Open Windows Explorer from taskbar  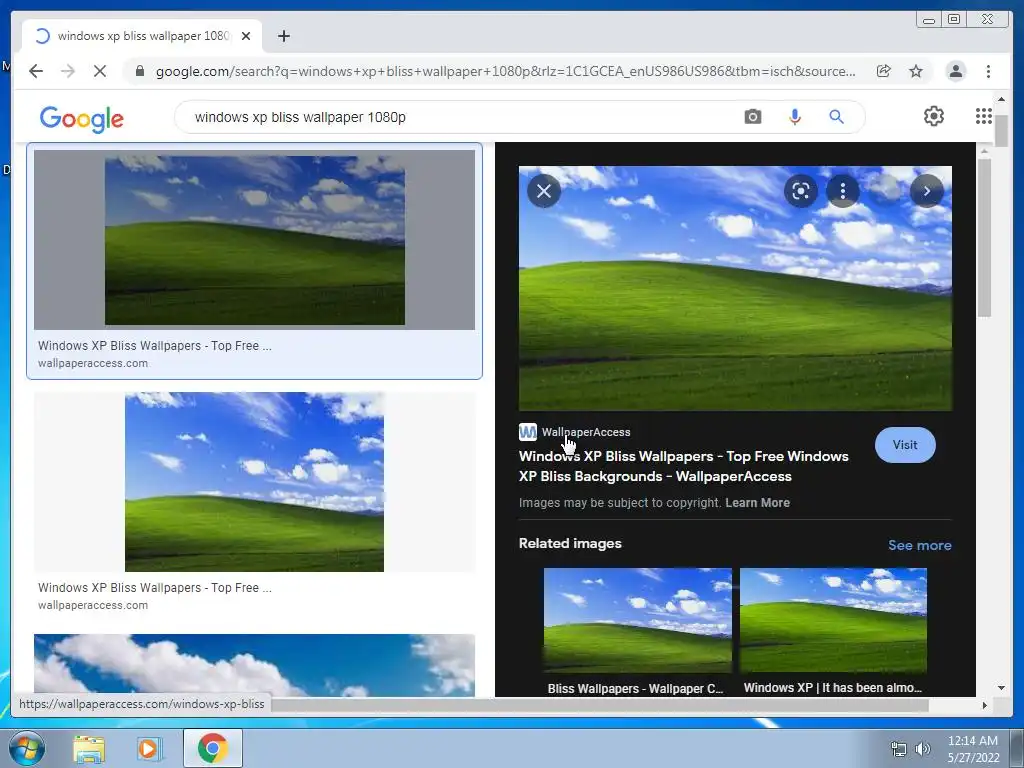click(x=89, y=748)
